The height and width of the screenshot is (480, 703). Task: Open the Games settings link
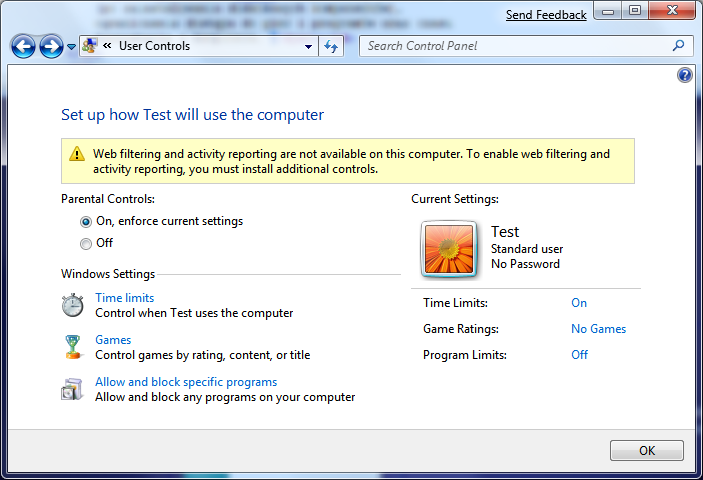click(113, 340)
